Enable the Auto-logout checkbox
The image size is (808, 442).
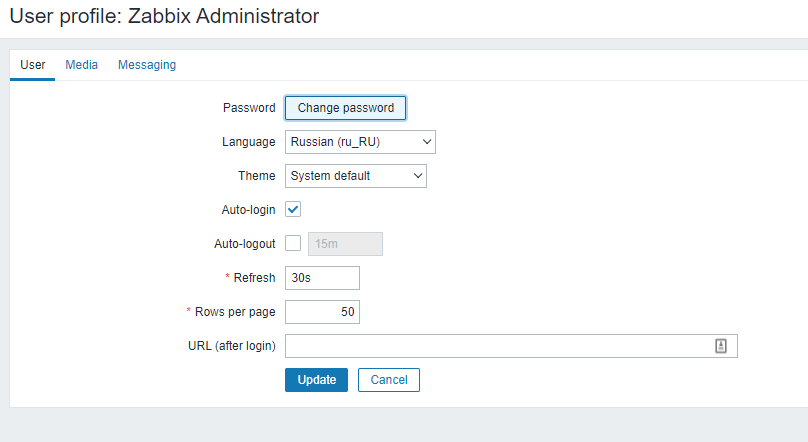point(293,243)
